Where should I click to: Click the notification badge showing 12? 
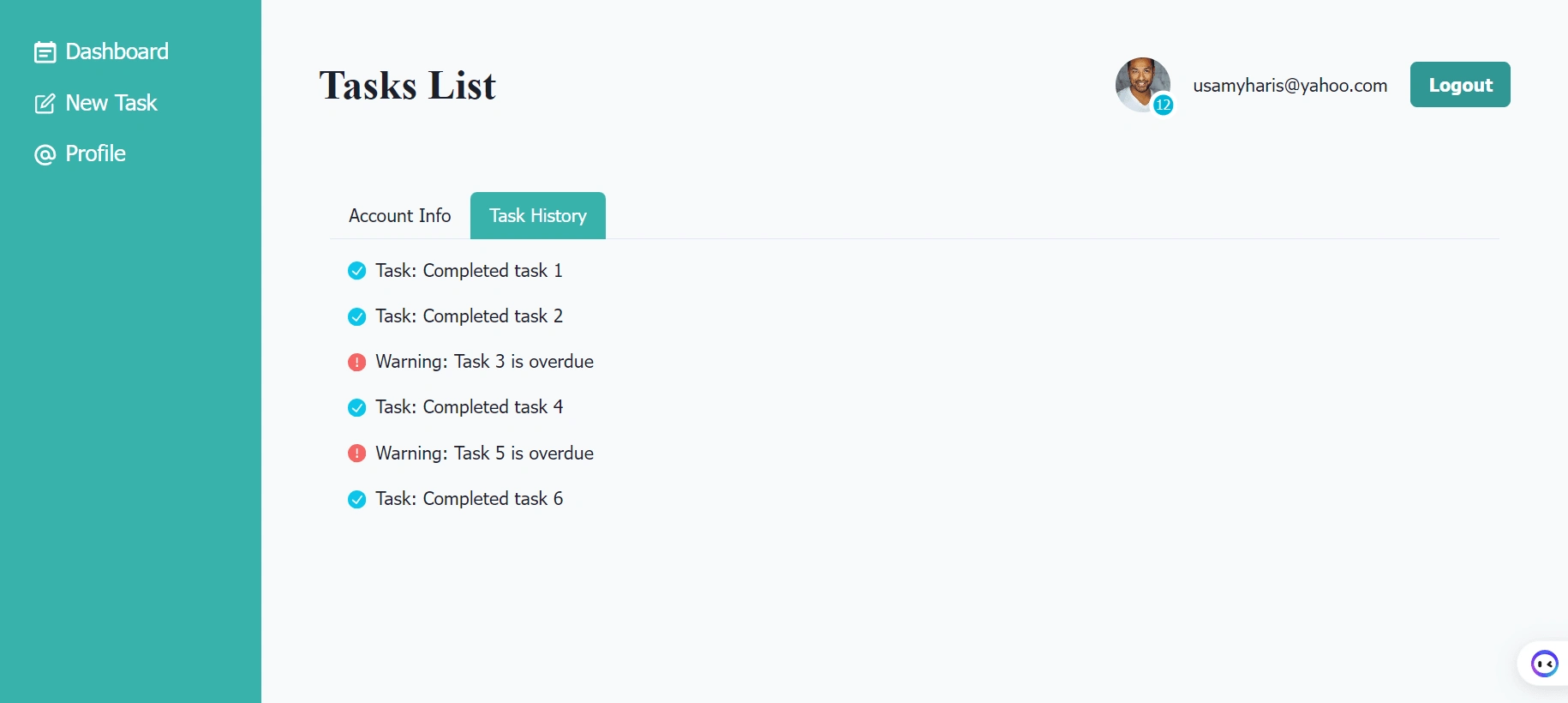click(1163, 105)
